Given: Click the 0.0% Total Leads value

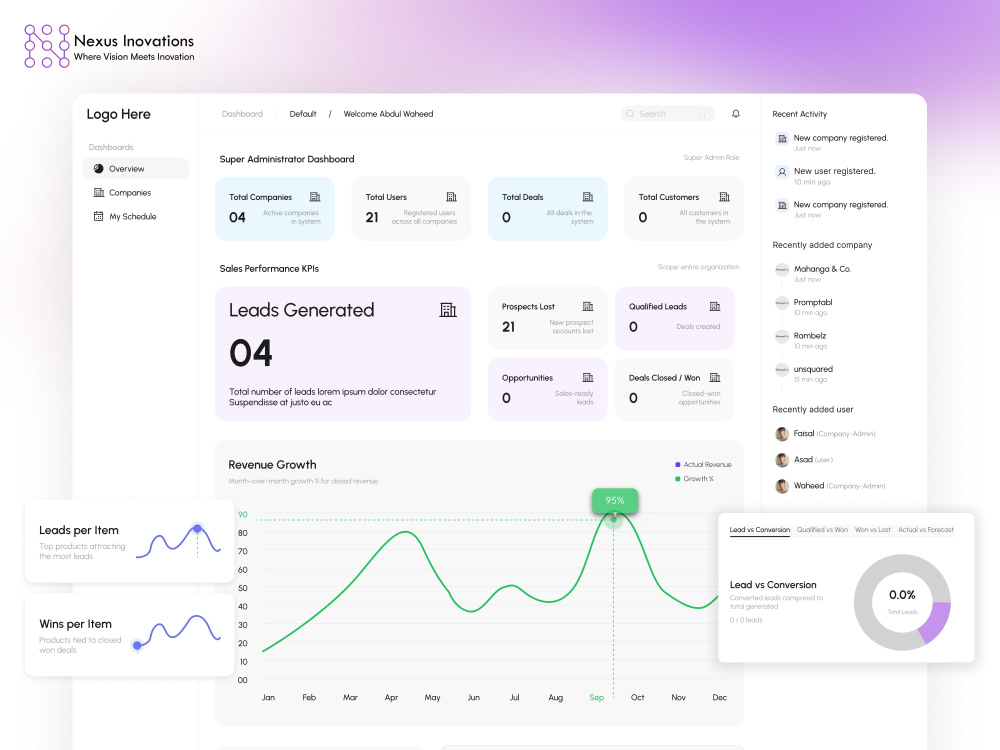Looking at the screenshot, I should tap(902, 595).
